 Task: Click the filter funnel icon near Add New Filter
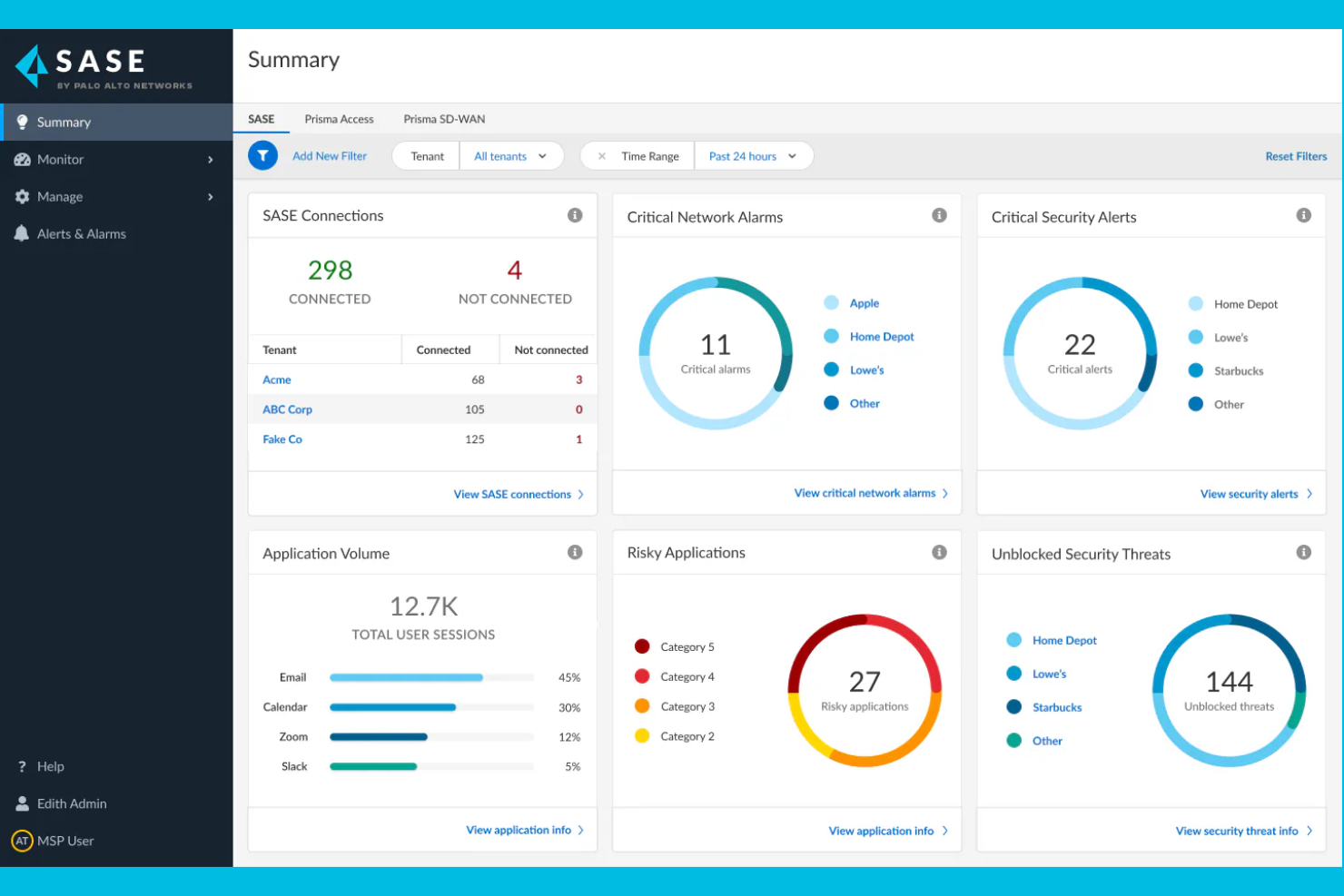tap(262, 155)
